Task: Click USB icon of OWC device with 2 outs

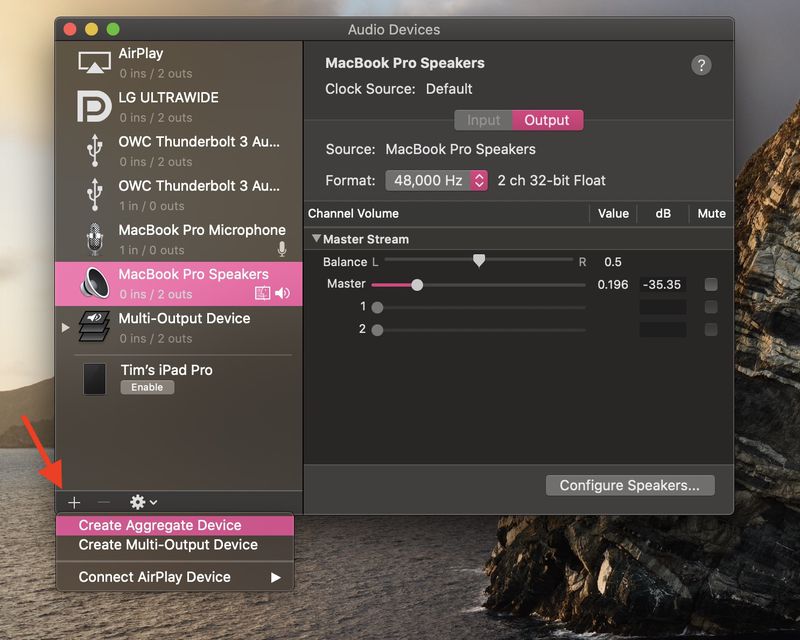Action: pyautogui.click(x=94, y=151)
